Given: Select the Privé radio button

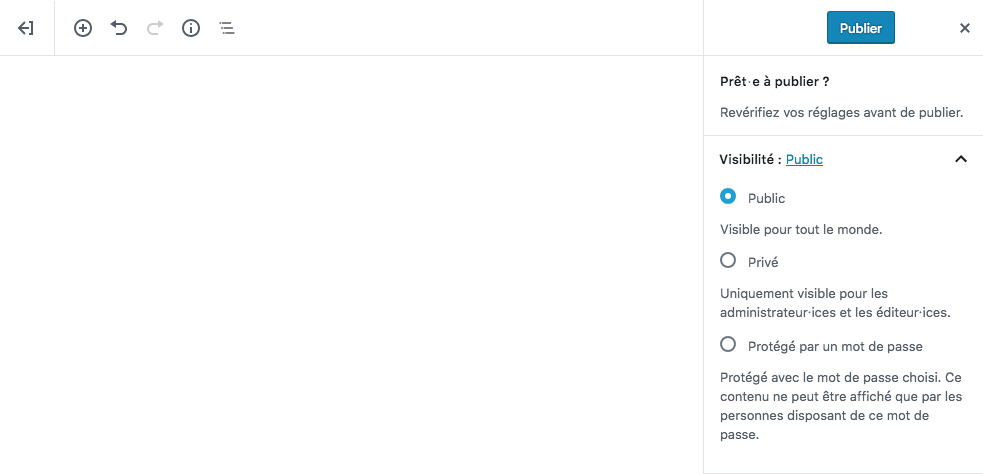Looking at the screenshot, I should [x=728, y=261].
